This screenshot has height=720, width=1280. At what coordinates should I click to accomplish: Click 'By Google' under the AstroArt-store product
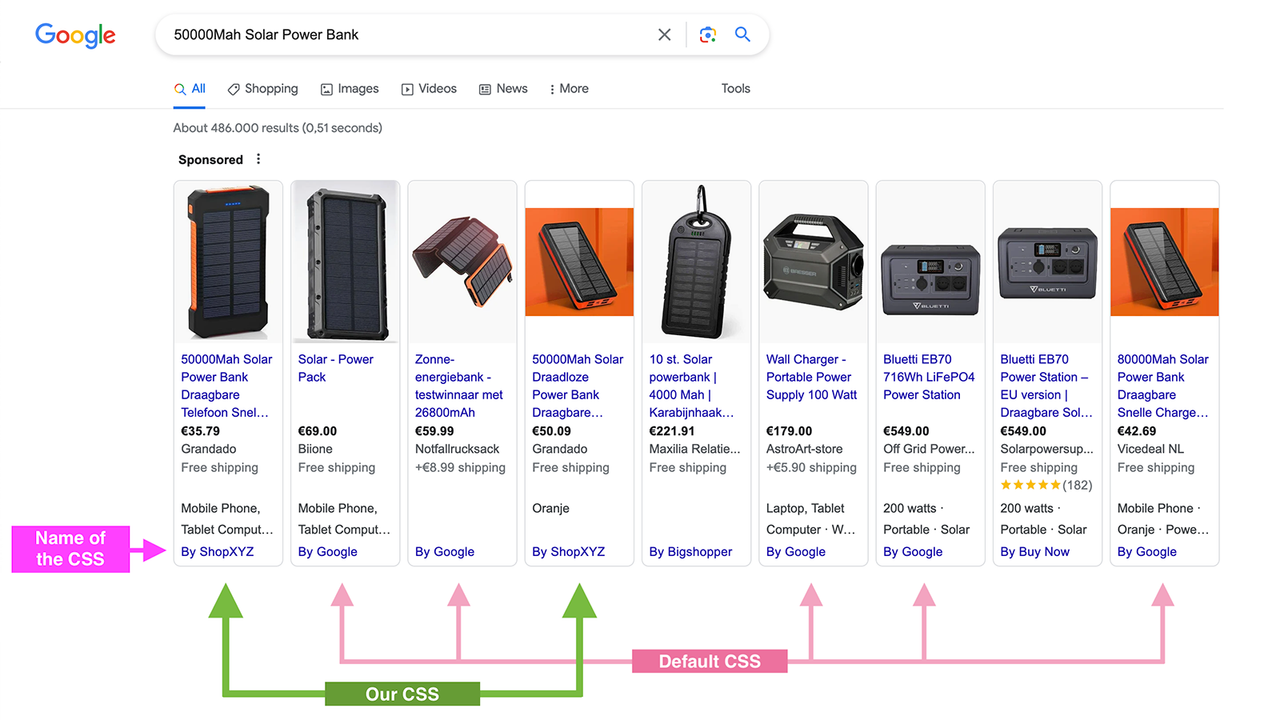(x=796, y=552)
